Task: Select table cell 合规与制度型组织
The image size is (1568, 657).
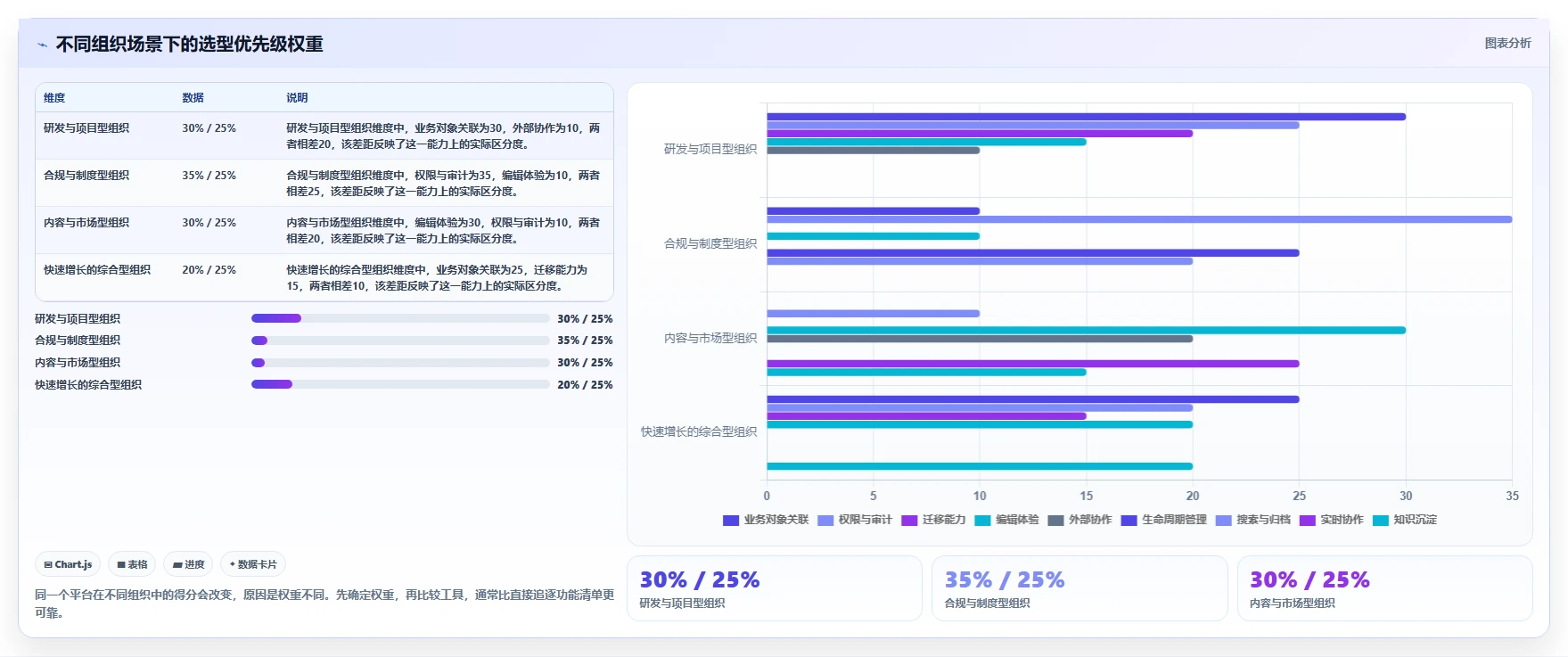Action: point(86,176)
